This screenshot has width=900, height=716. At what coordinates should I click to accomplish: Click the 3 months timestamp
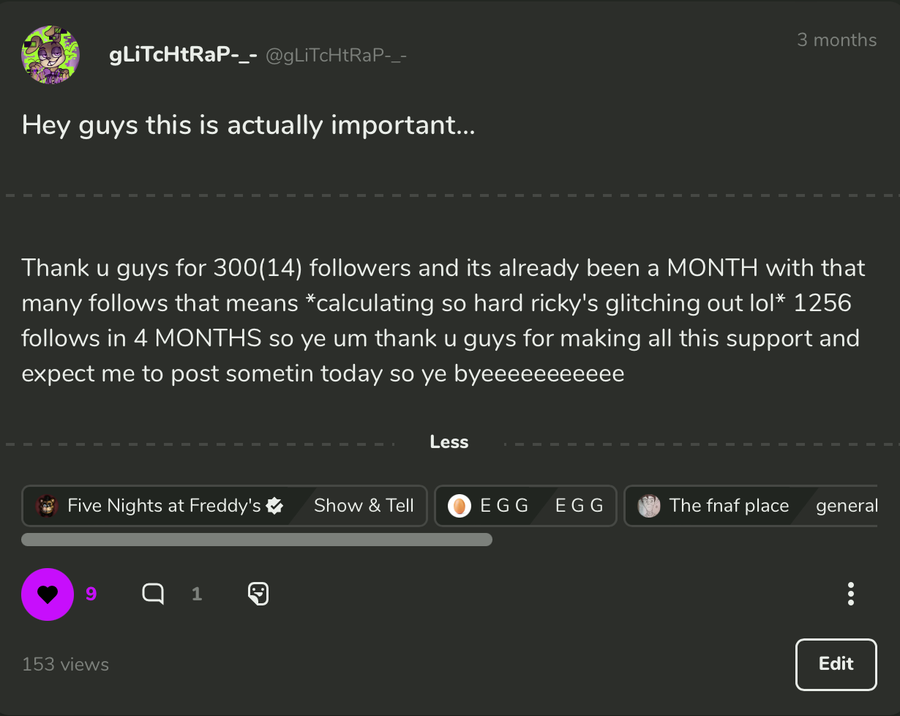point(836,40)
